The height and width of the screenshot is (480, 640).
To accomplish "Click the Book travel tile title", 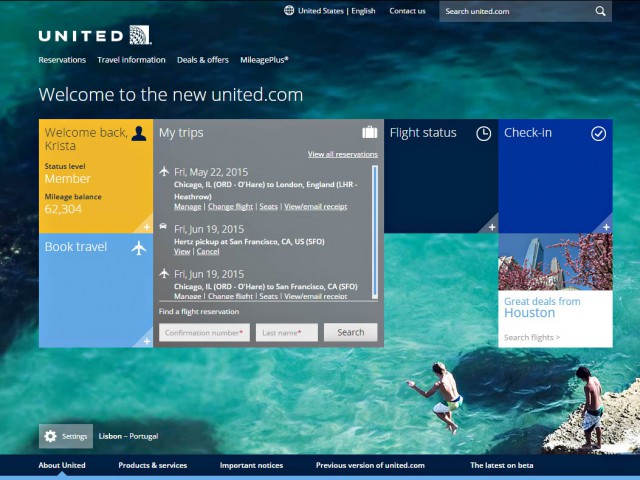I will (x=76, y=247).
